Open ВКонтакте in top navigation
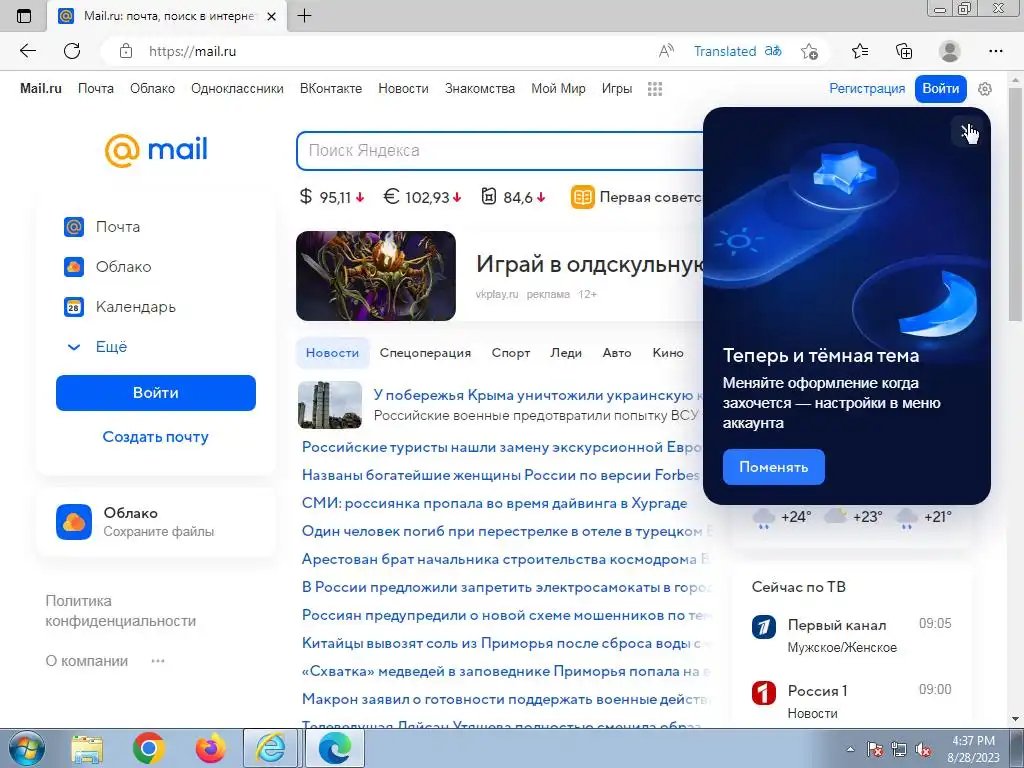 331,89
